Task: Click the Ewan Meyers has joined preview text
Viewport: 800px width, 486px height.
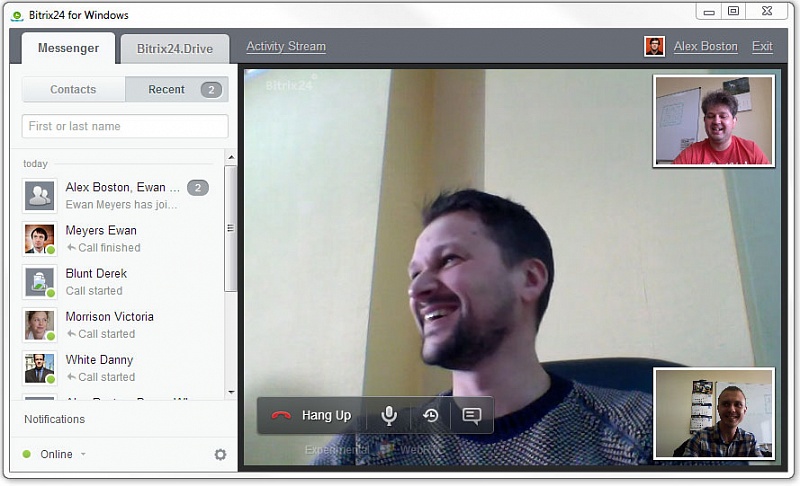Action: (121, 204)
